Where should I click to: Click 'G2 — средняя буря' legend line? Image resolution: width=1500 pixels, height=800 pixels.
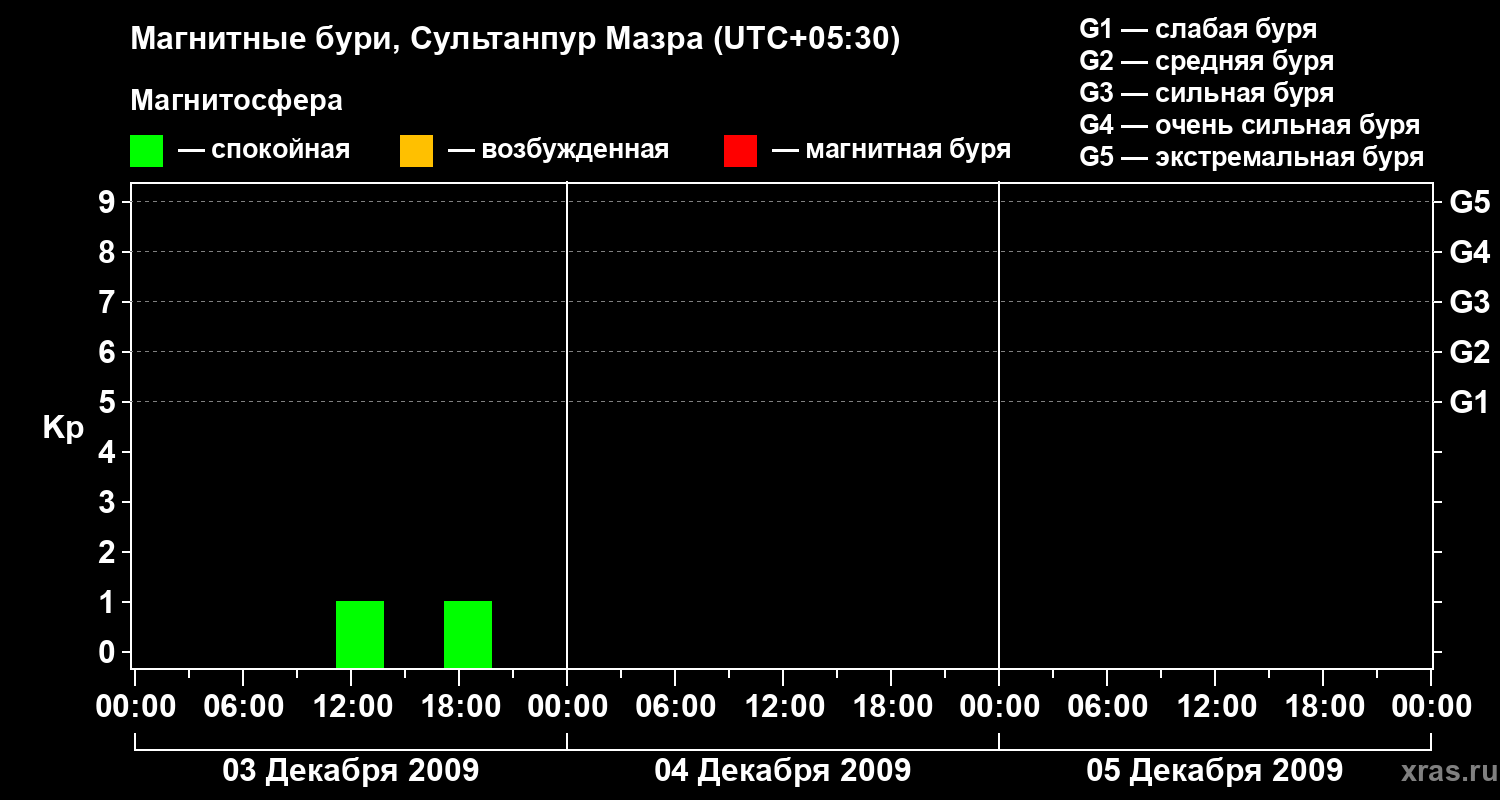tap(1206, 61)
